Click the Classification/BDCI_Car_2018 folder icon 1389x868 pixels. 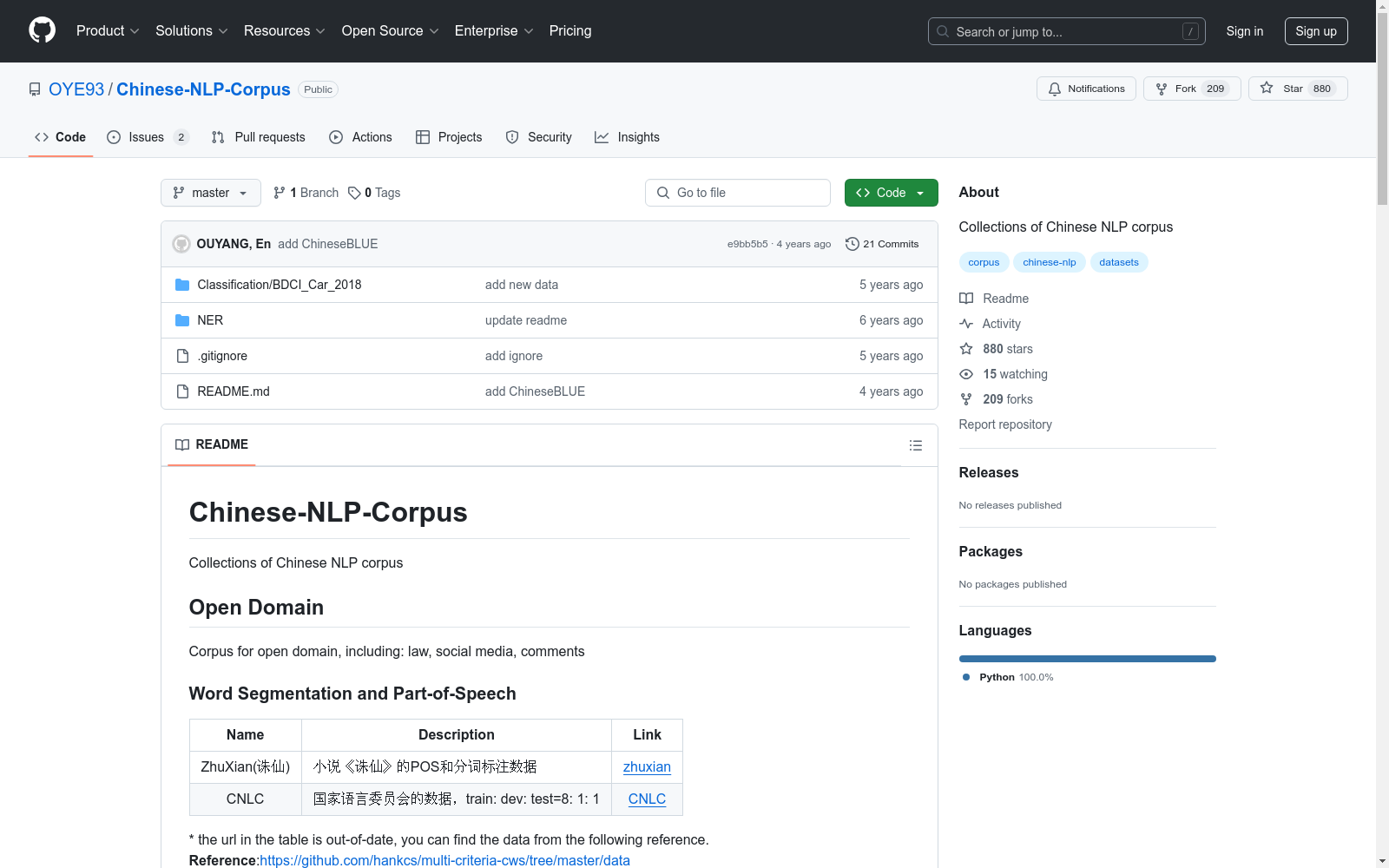tap(182, 285)
